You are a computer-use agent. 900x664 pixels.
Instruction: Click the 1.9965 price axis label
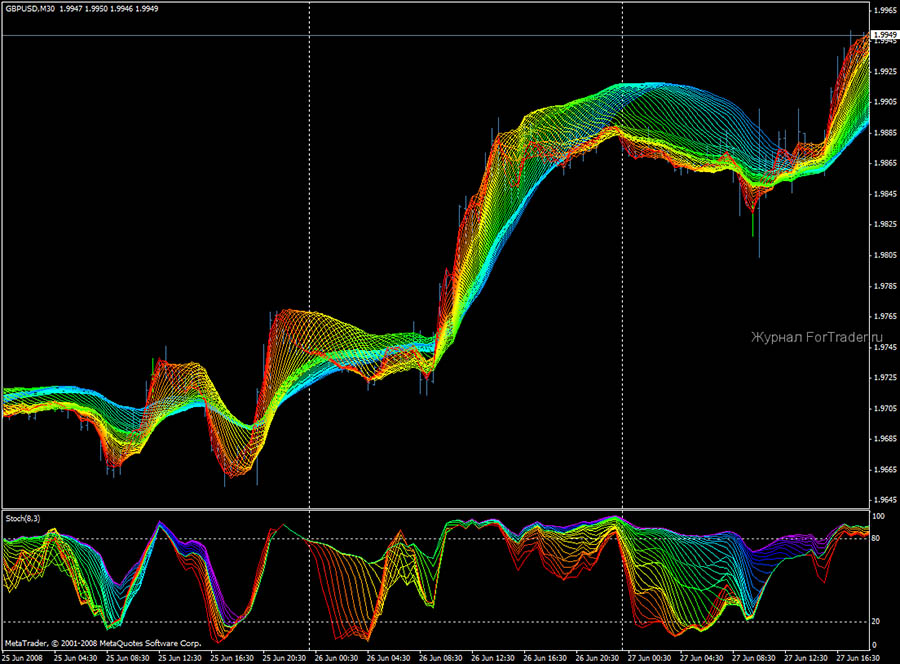point(884,11)
